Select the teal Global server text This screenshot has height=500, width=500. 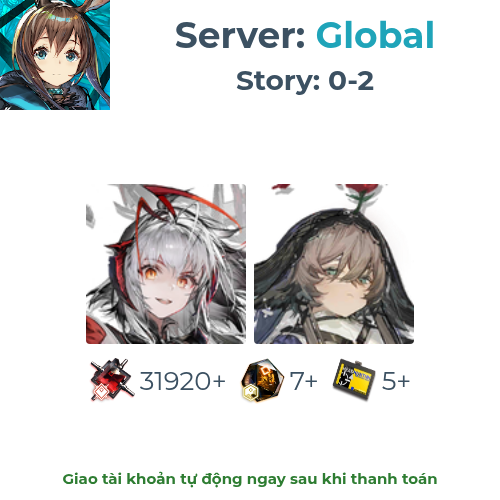[x=375, y=35]
